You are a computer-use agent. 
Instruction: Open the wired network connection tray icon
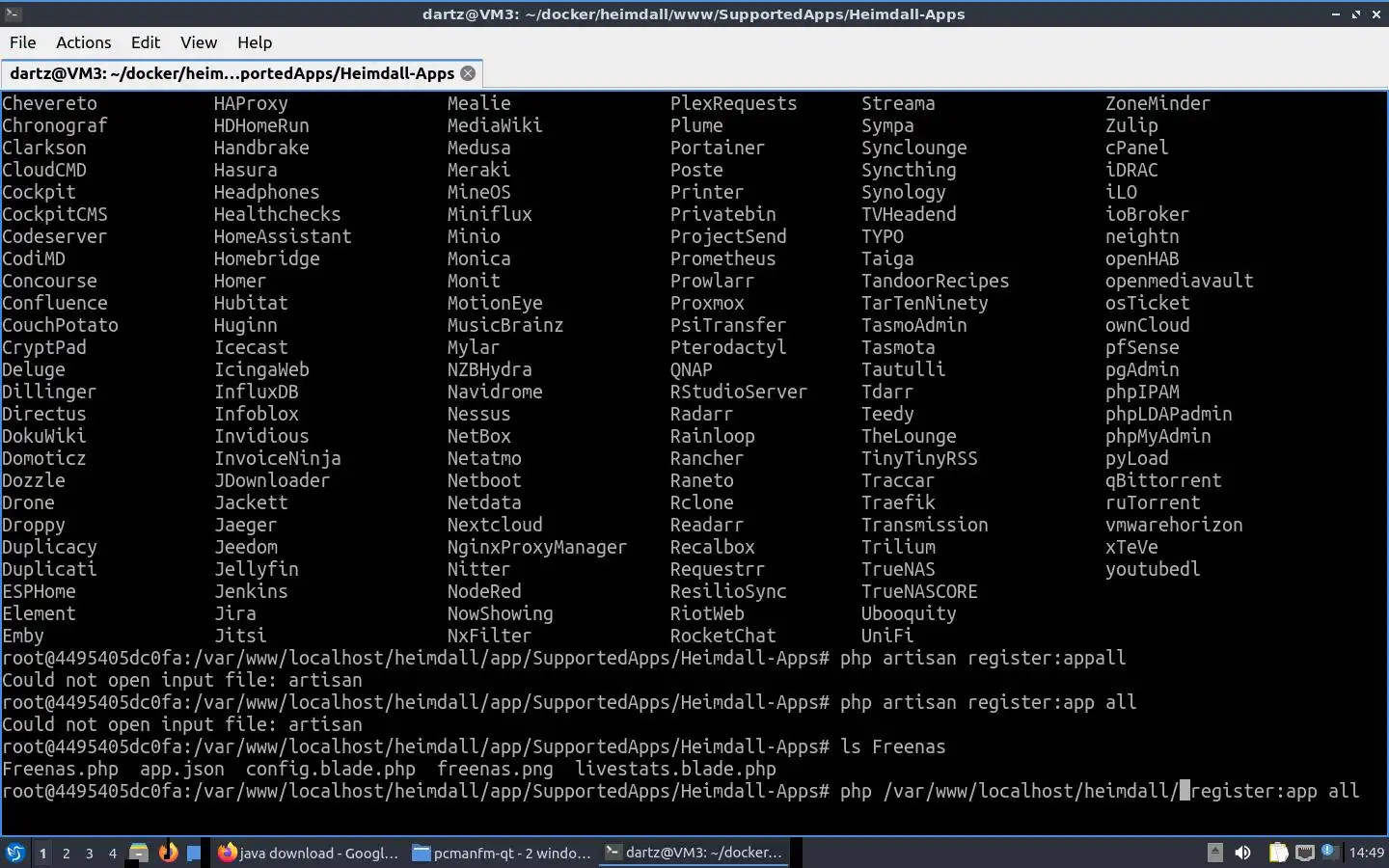coord(1304,853)
